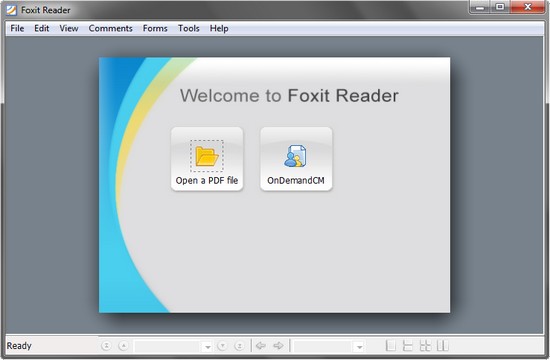The width and height of the screenshot is (550, 360).
Task: Go to next page in status bar
Action: 222,346
